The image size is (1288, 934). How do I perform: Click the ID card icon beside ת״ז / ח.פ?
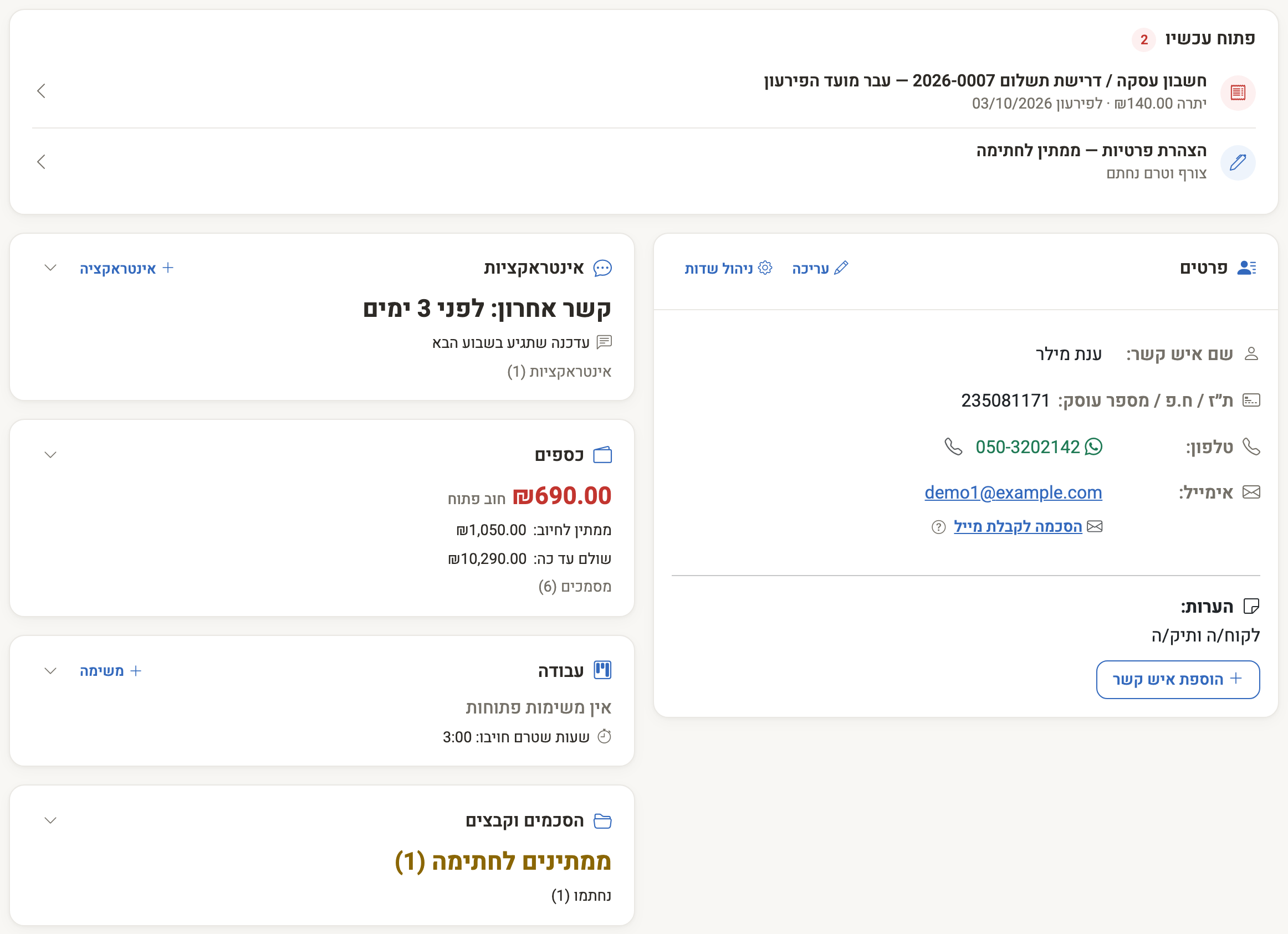tap(1251, 401)
